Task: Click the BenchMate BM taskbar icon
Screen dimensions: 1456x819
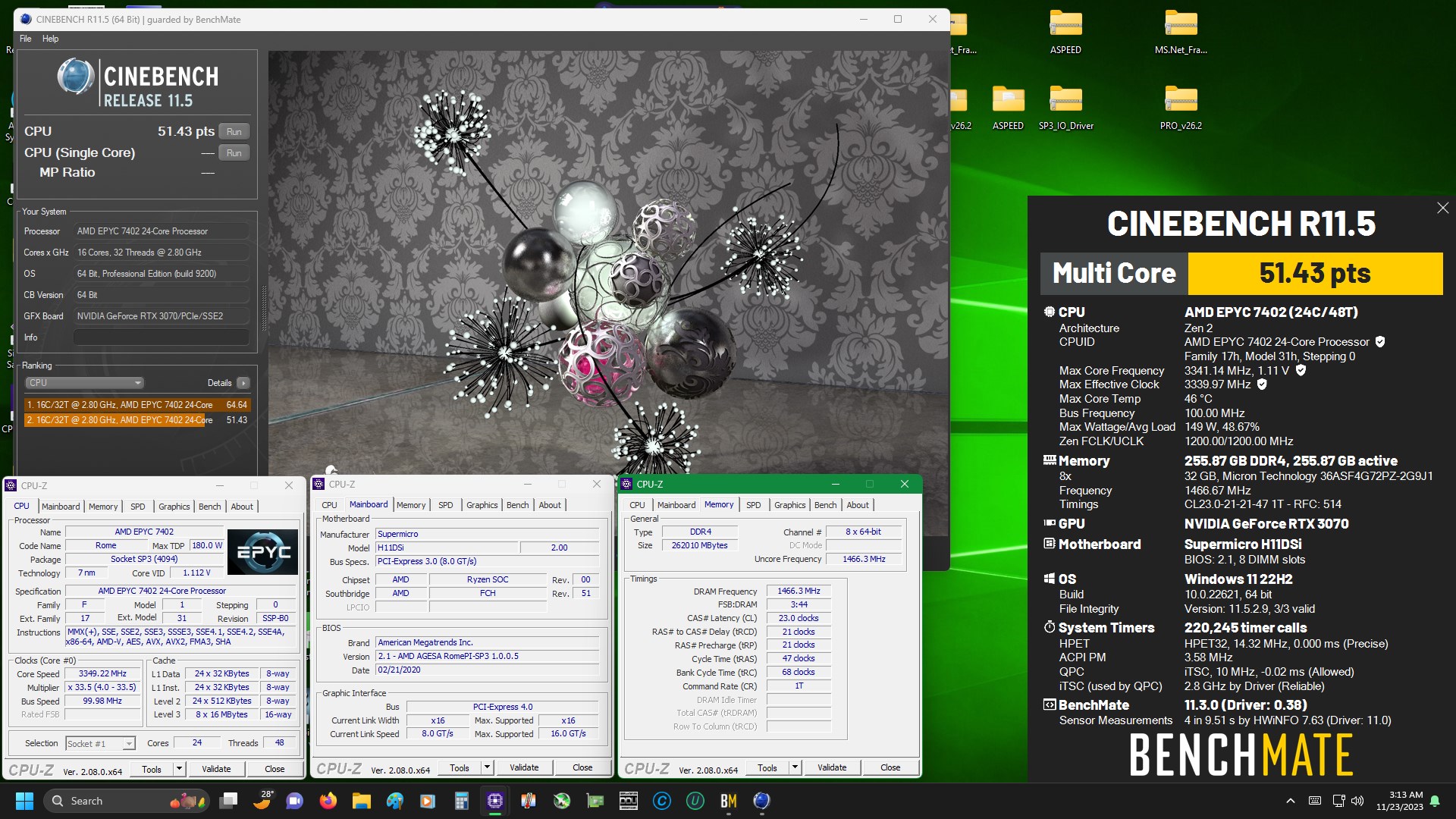Action: tap(728, 801)
